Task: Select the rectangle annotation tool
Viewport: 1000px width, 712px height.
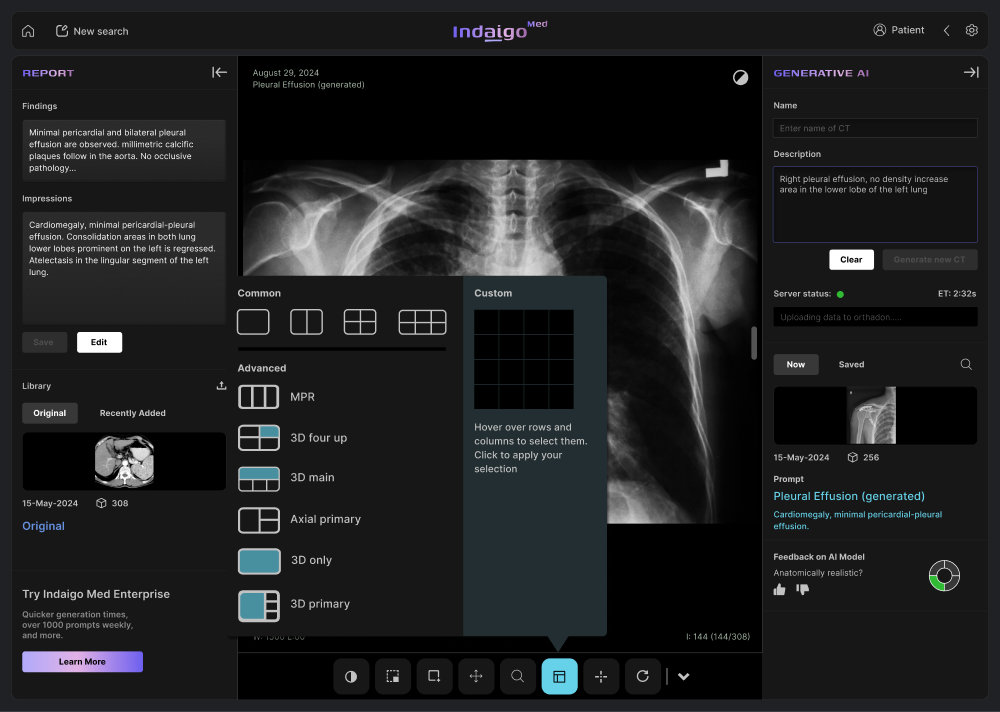Action: pos(434,676)
